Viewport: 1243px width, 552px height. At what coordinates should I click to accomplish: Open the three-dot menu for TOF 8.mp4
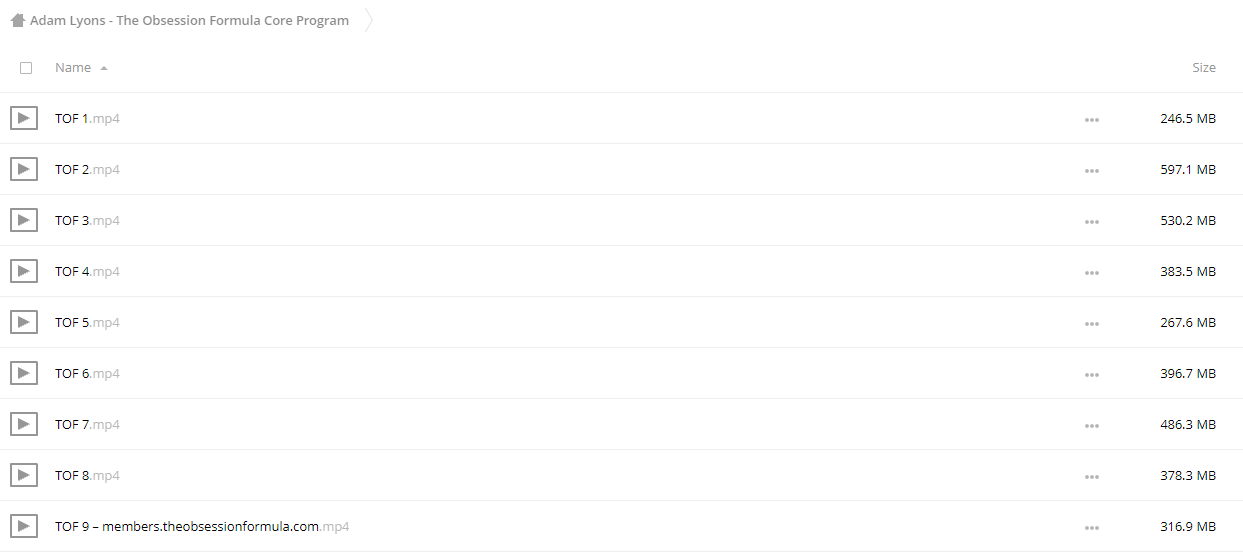1091,477
